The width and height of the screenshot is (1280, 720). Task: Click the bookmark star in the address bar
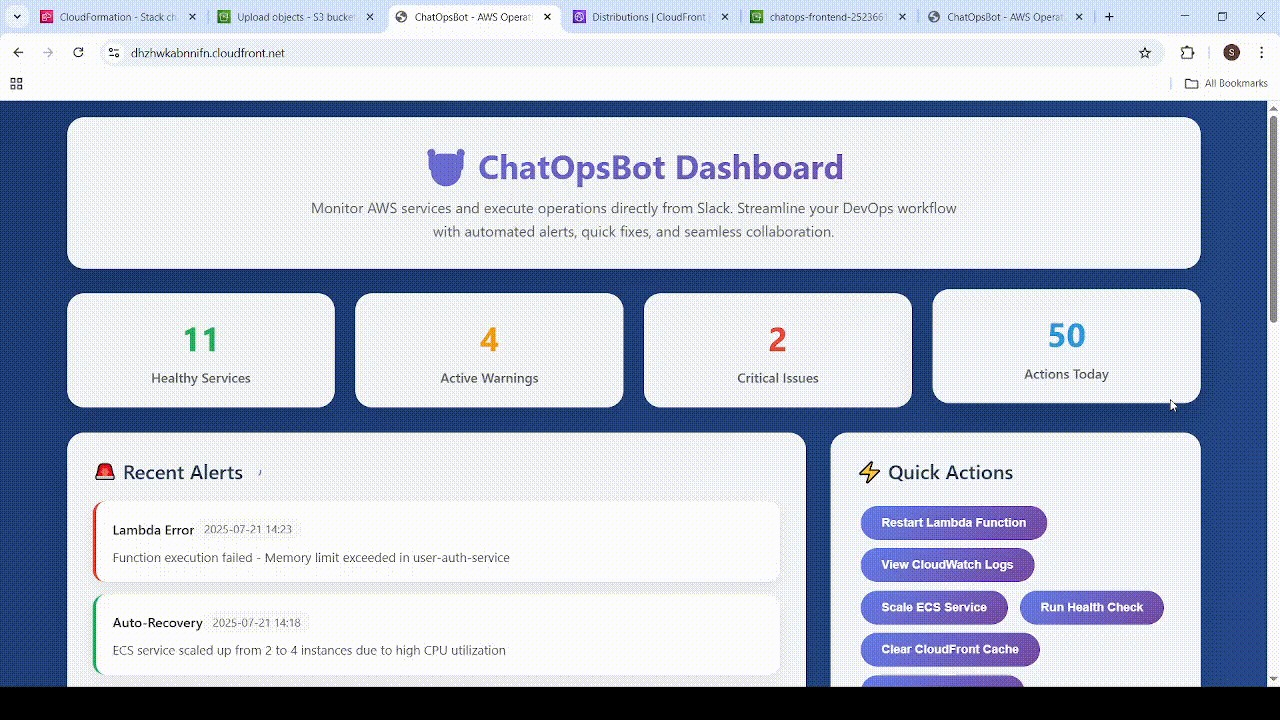(1144, 52)
